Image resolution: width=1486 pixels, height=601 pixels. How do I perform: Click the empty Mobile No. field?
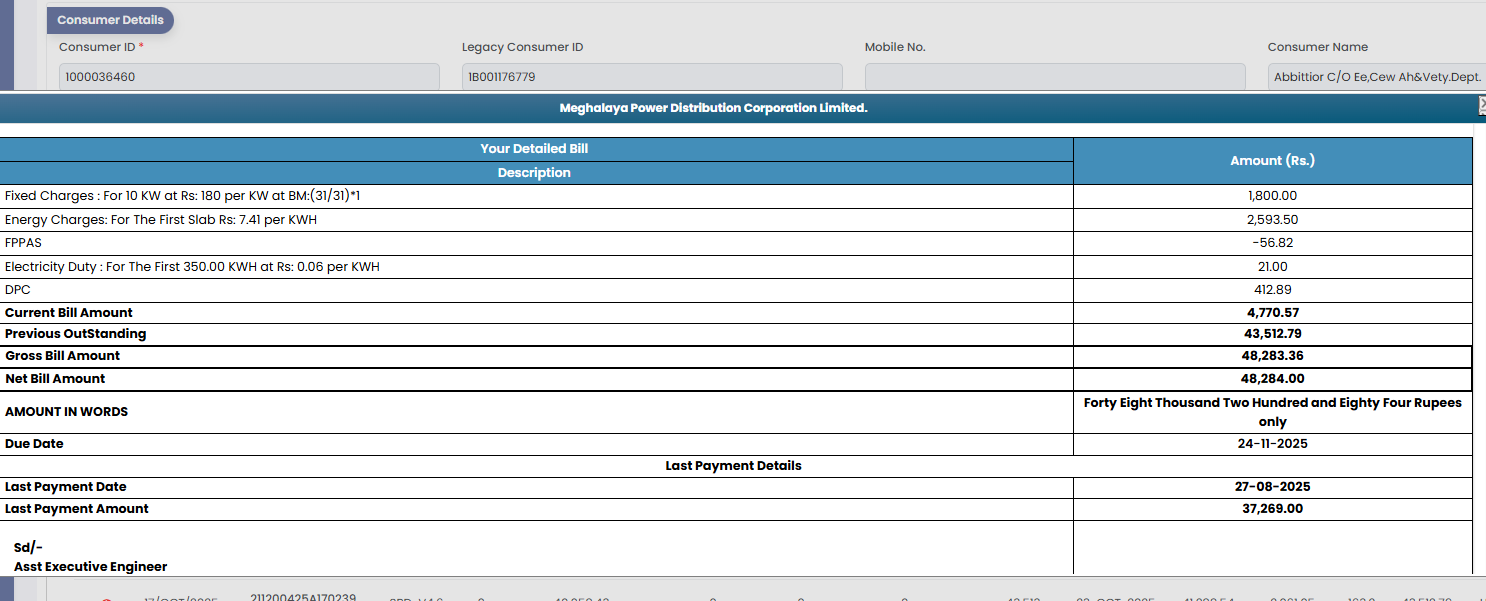click(x=1054, y=77)
